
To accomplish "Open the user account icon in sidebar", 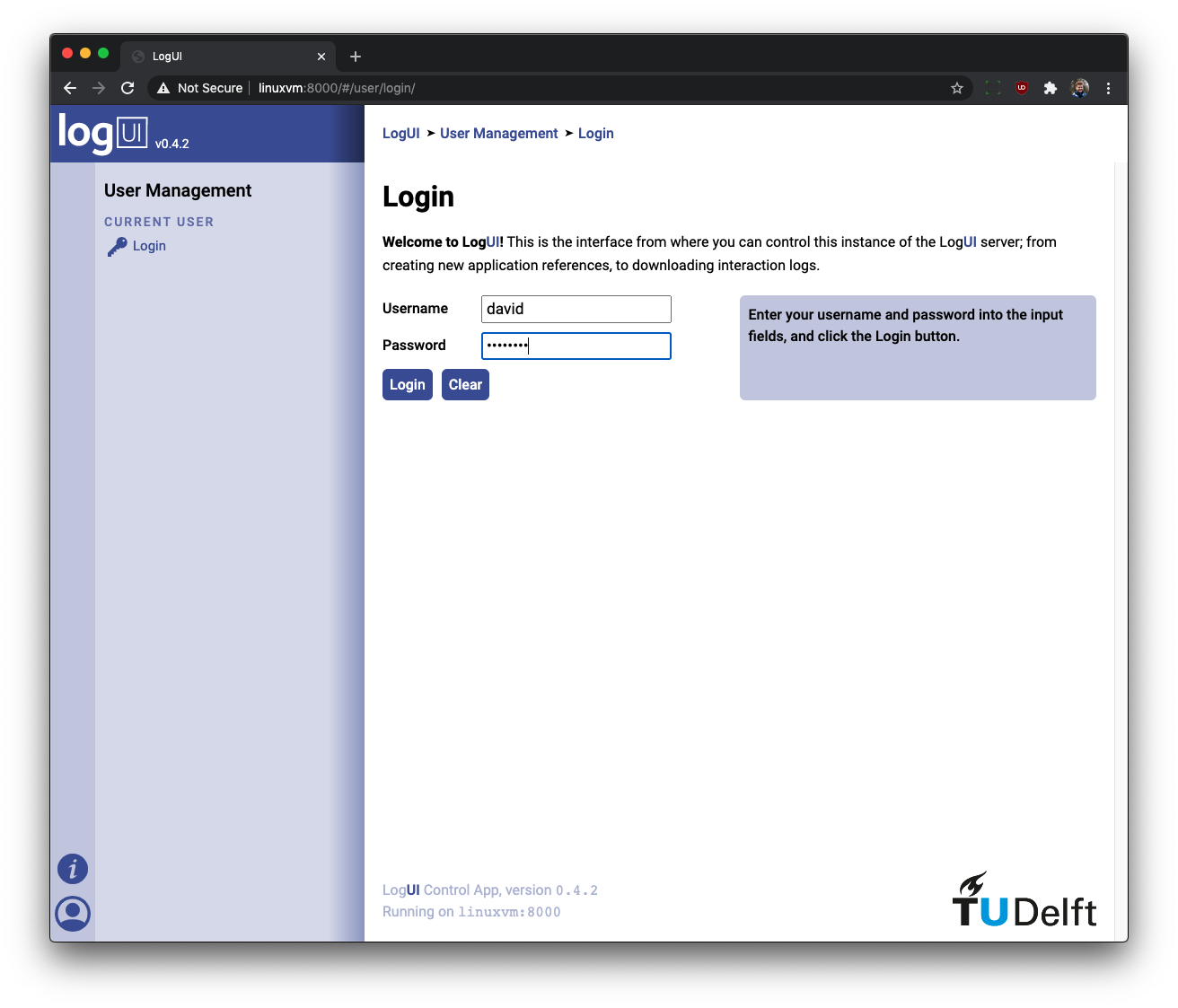I will click(x=73, y=914).
